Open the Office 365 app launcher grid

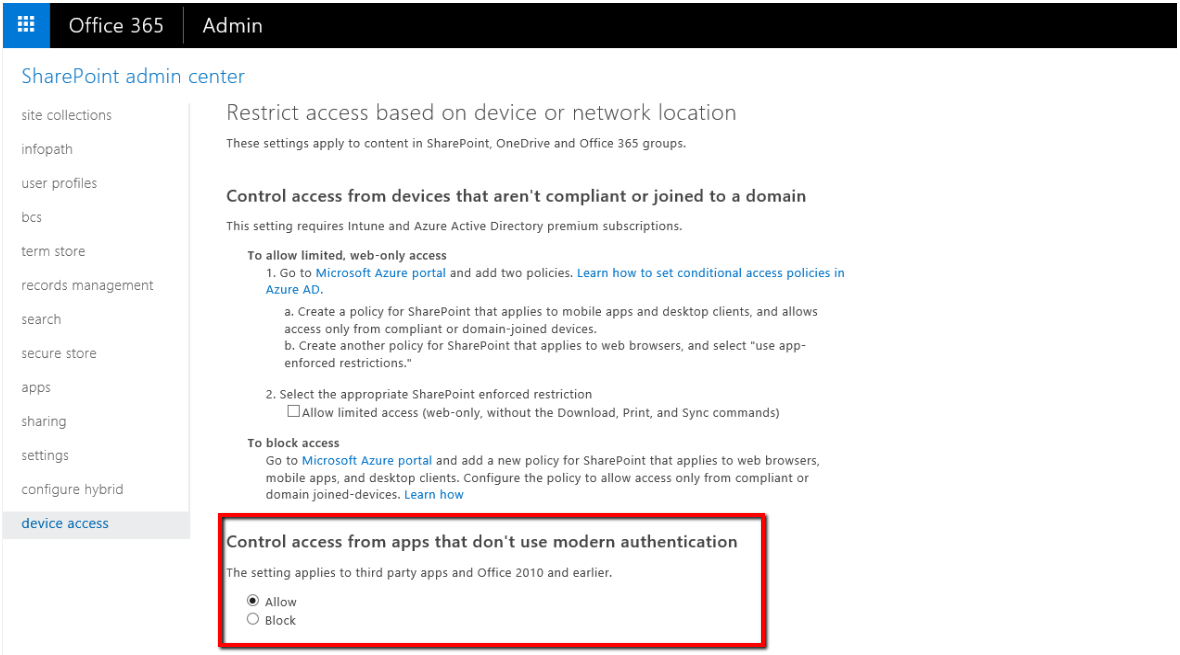coord(26,25)
